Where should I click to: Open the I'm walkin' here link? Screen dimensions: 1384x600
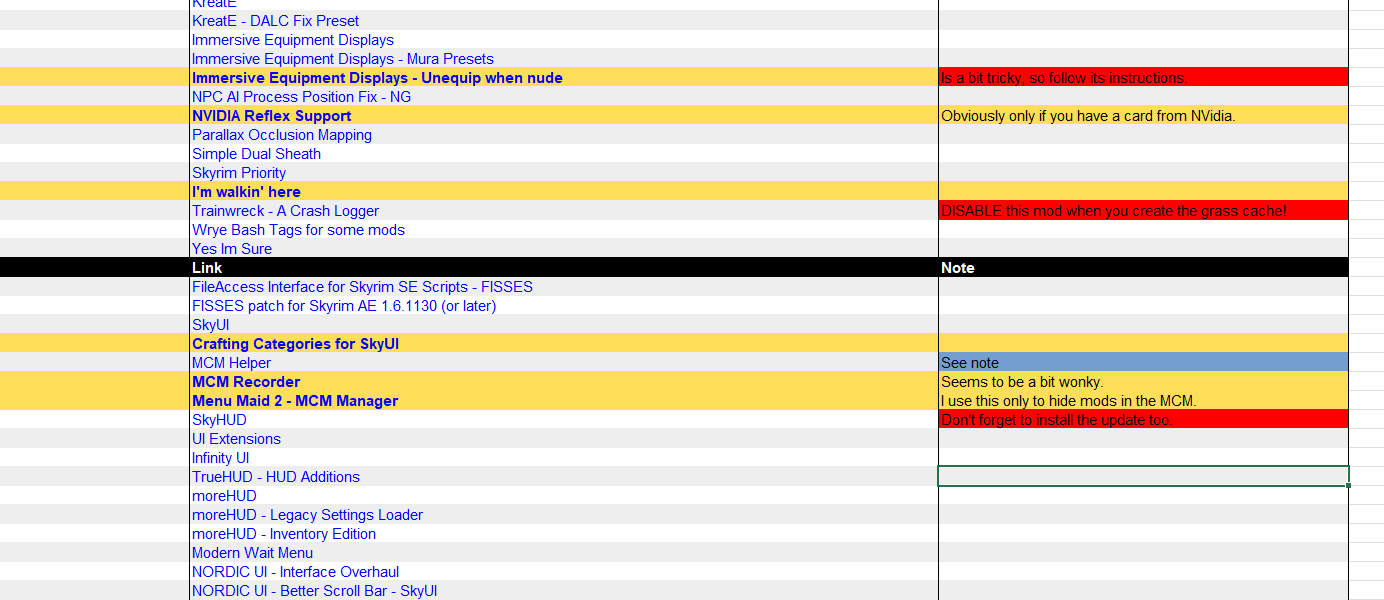[246, 192]
